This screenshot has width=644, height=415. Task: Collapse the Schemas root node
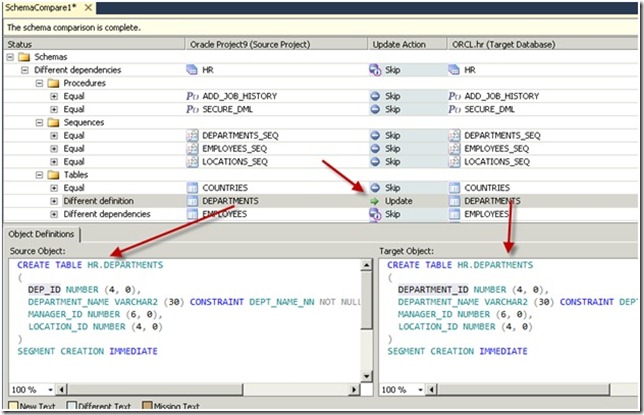coord(11,58)
